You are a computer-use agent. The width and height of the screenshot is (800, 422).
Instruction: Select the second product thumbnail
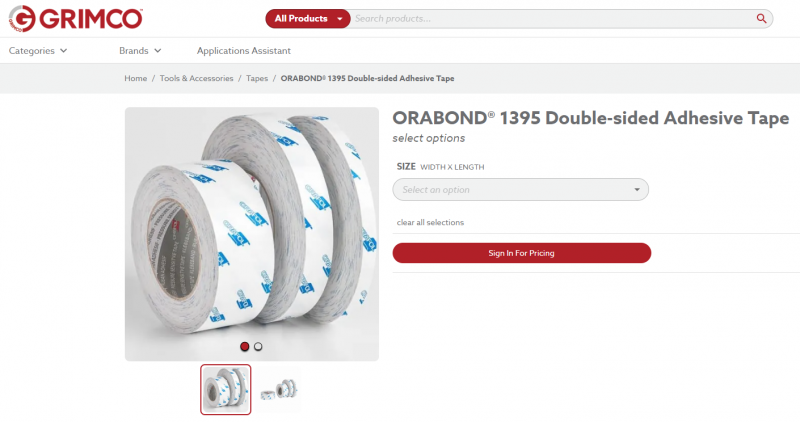(x=278, y=390)
